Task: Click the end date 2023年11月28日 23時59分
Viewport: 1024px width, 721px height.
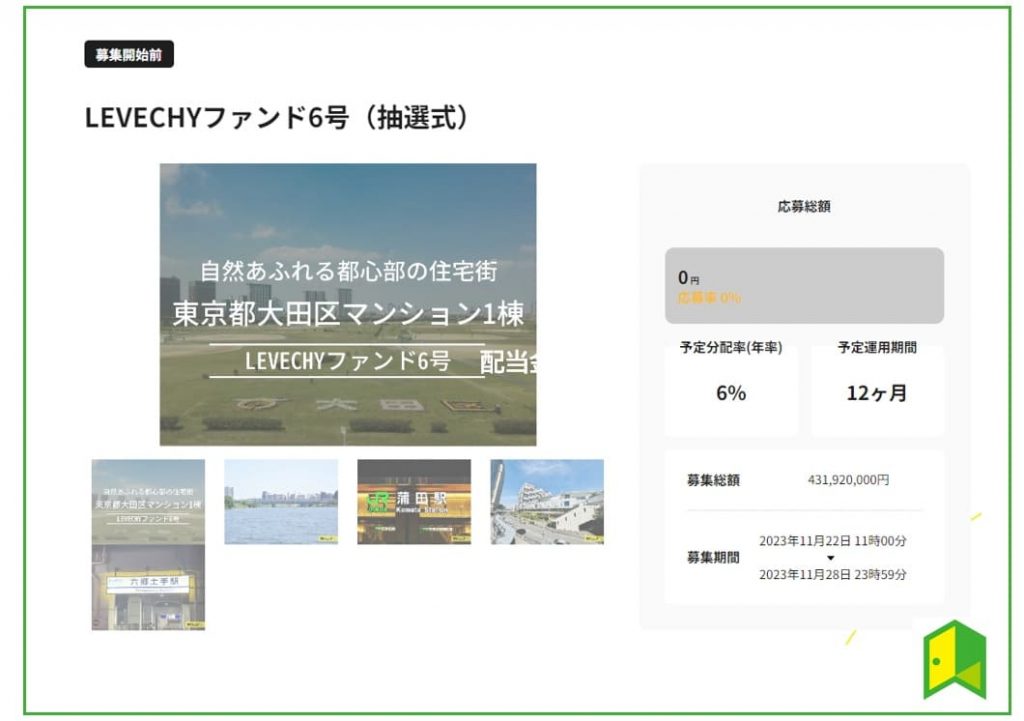Action: click(x=833, y=575)
